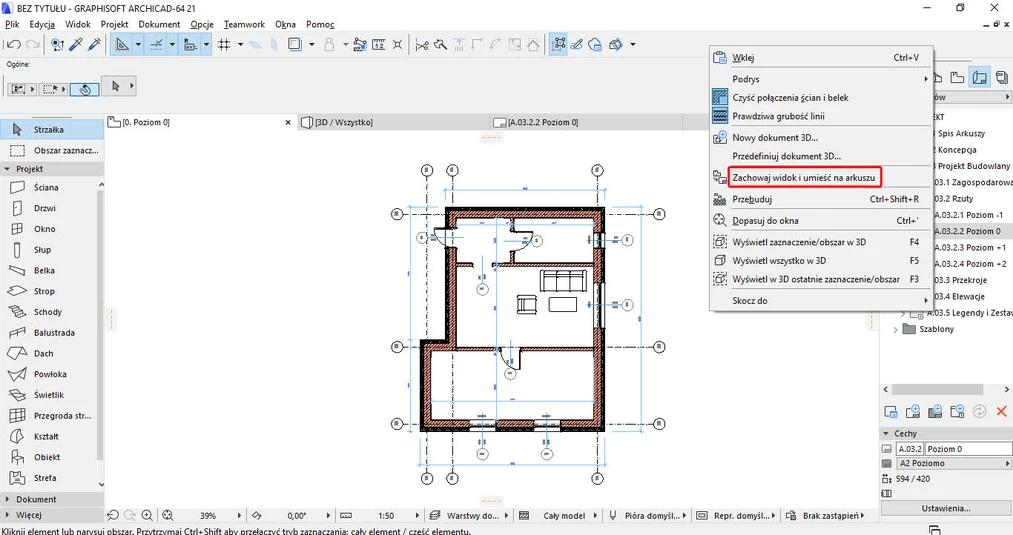Click the Ustawienia... button

click(946, 509)
